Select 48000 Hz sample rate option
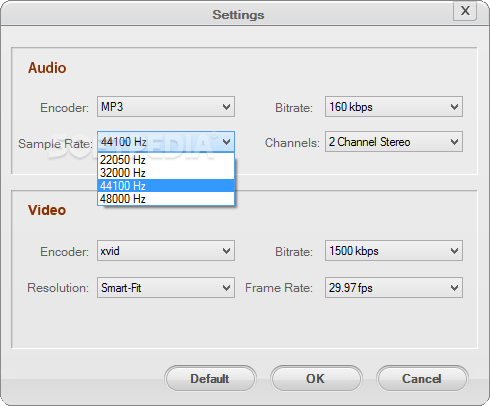Screen dimensions: 490x406 (x=166, y=199)
